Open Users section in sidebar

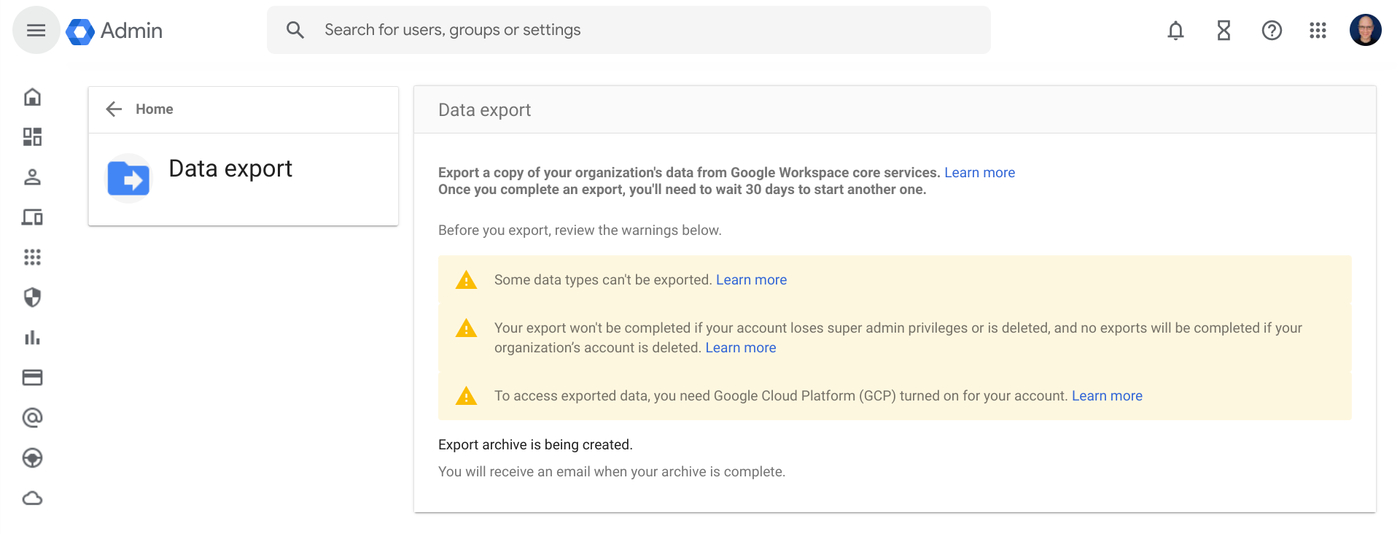[x=33, y=177]
